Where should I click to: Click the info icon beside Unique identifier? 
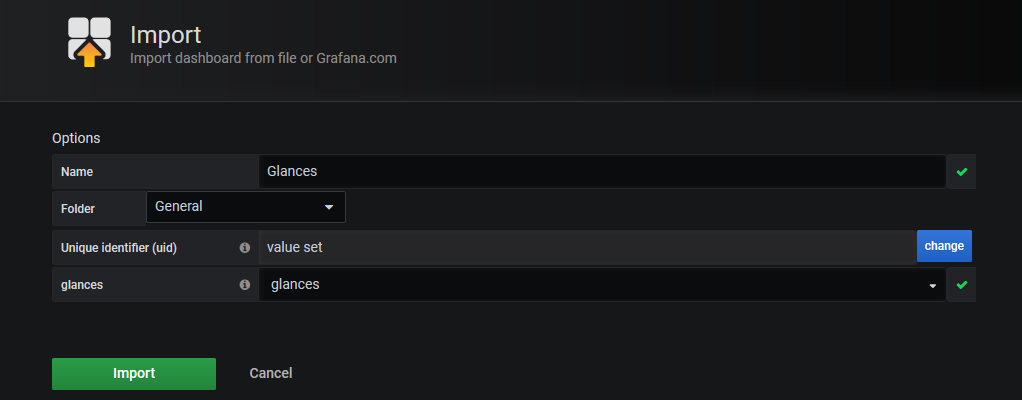point(245,247)
